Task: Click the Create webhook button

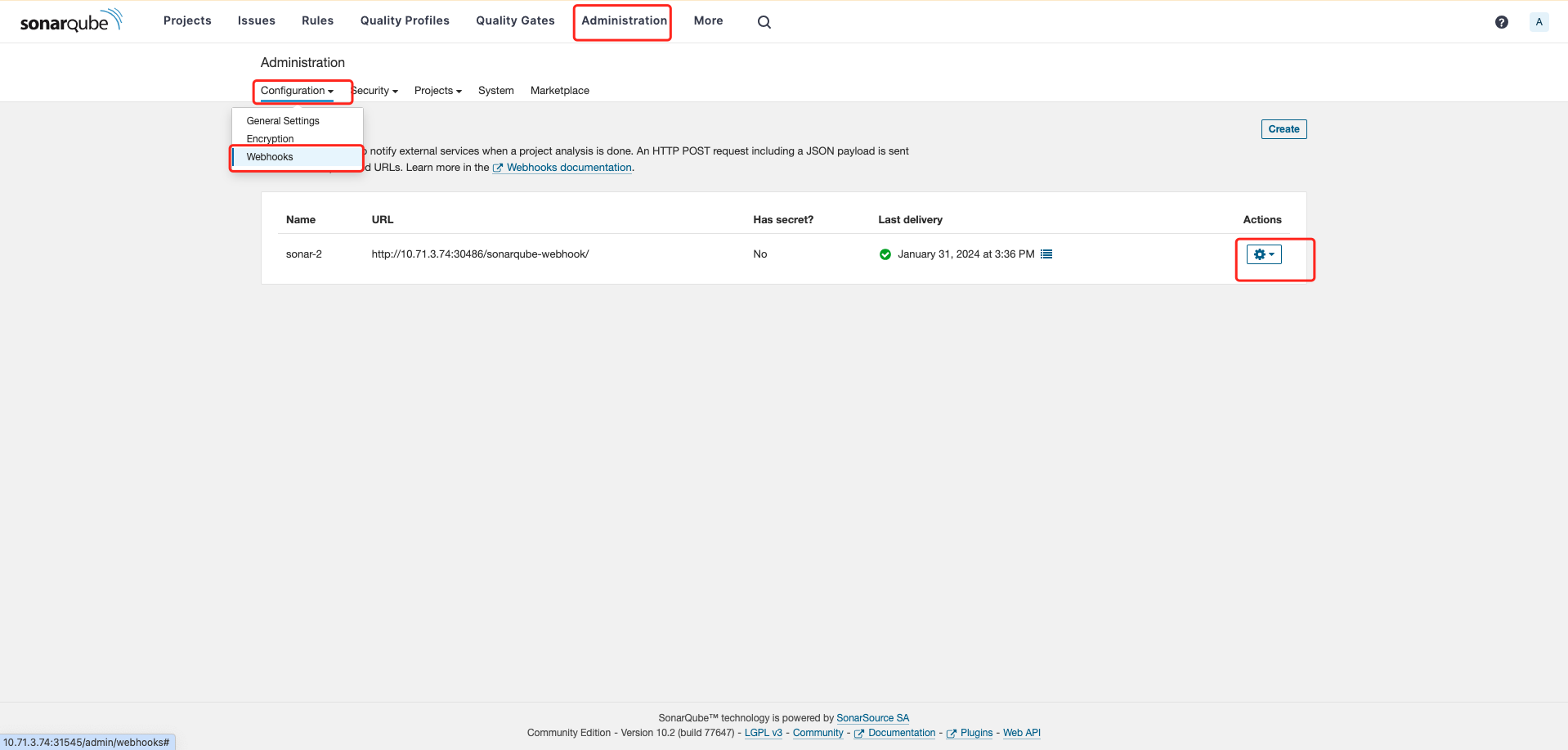Action: (1283, 128)
